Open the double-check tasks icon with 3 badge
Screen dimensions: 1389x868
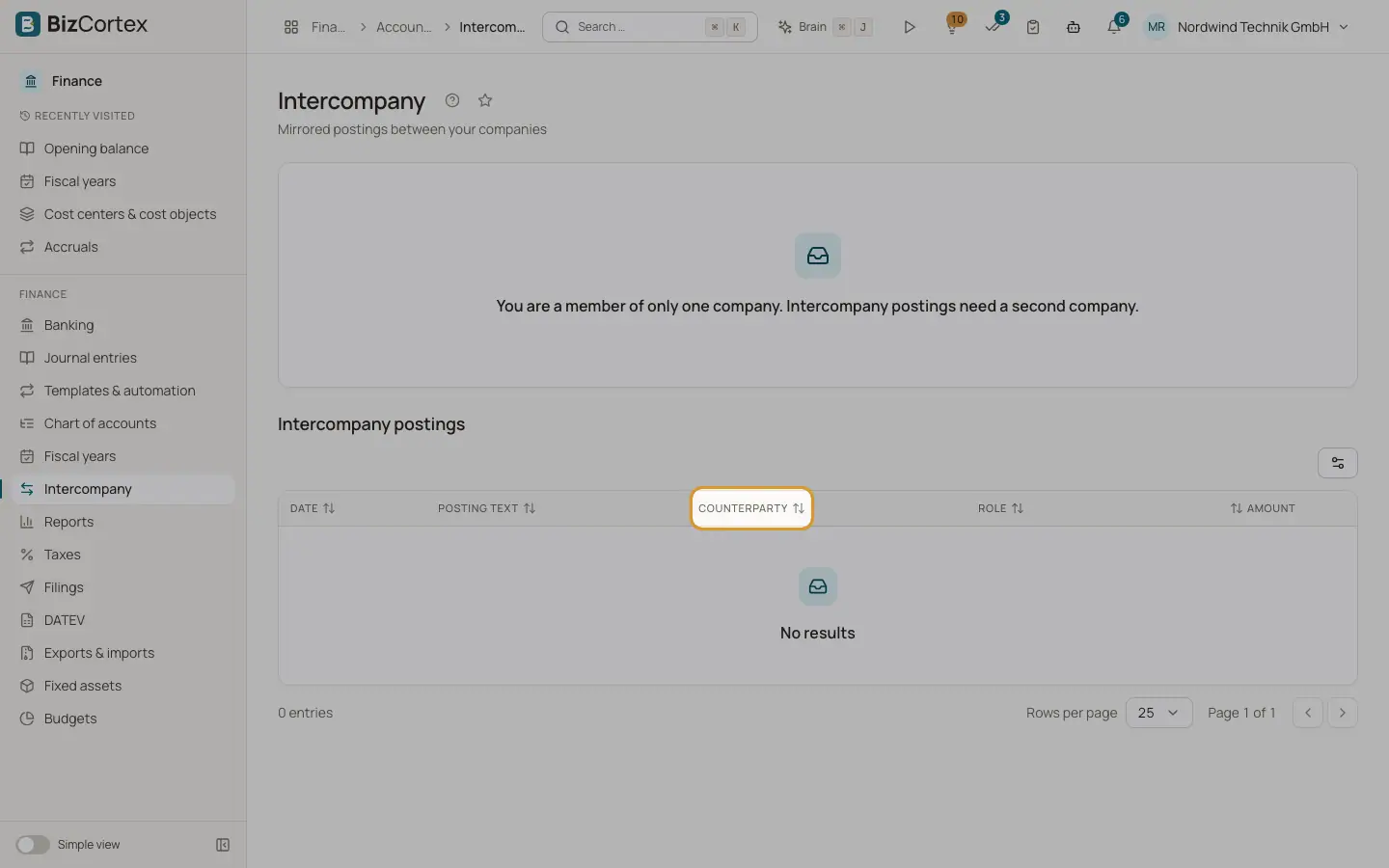click(994, 26)
